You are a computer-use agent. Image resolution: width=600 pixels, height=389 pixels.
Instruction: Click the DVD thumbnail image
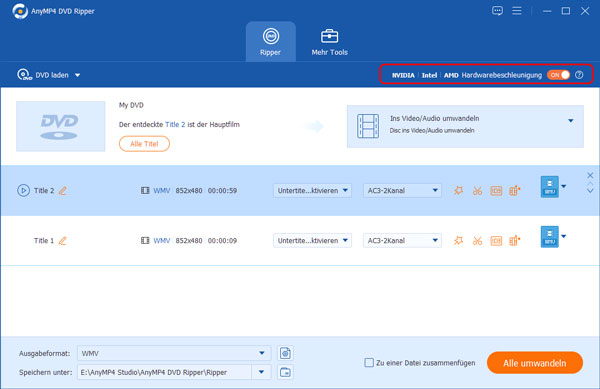(x=60, y=126)
